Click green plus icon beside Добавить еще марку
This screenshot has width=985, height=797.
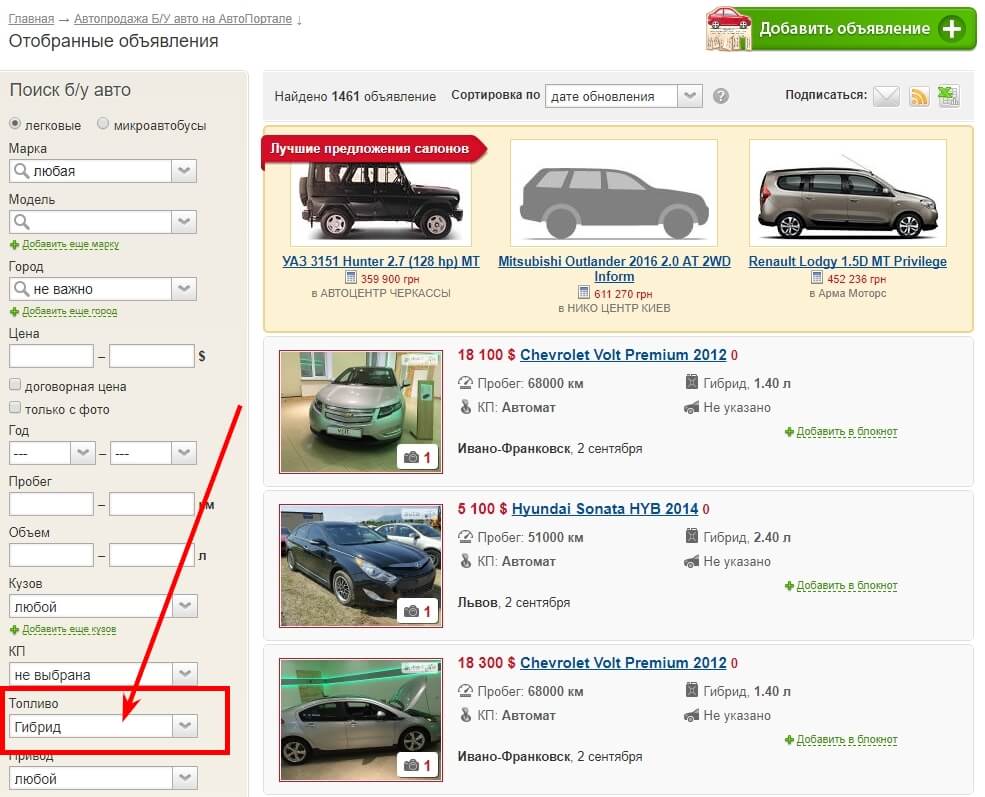14,244
